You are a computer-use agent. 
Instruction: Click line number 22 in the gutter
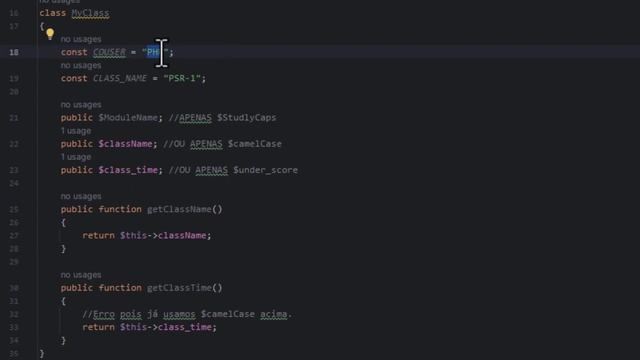14,144
